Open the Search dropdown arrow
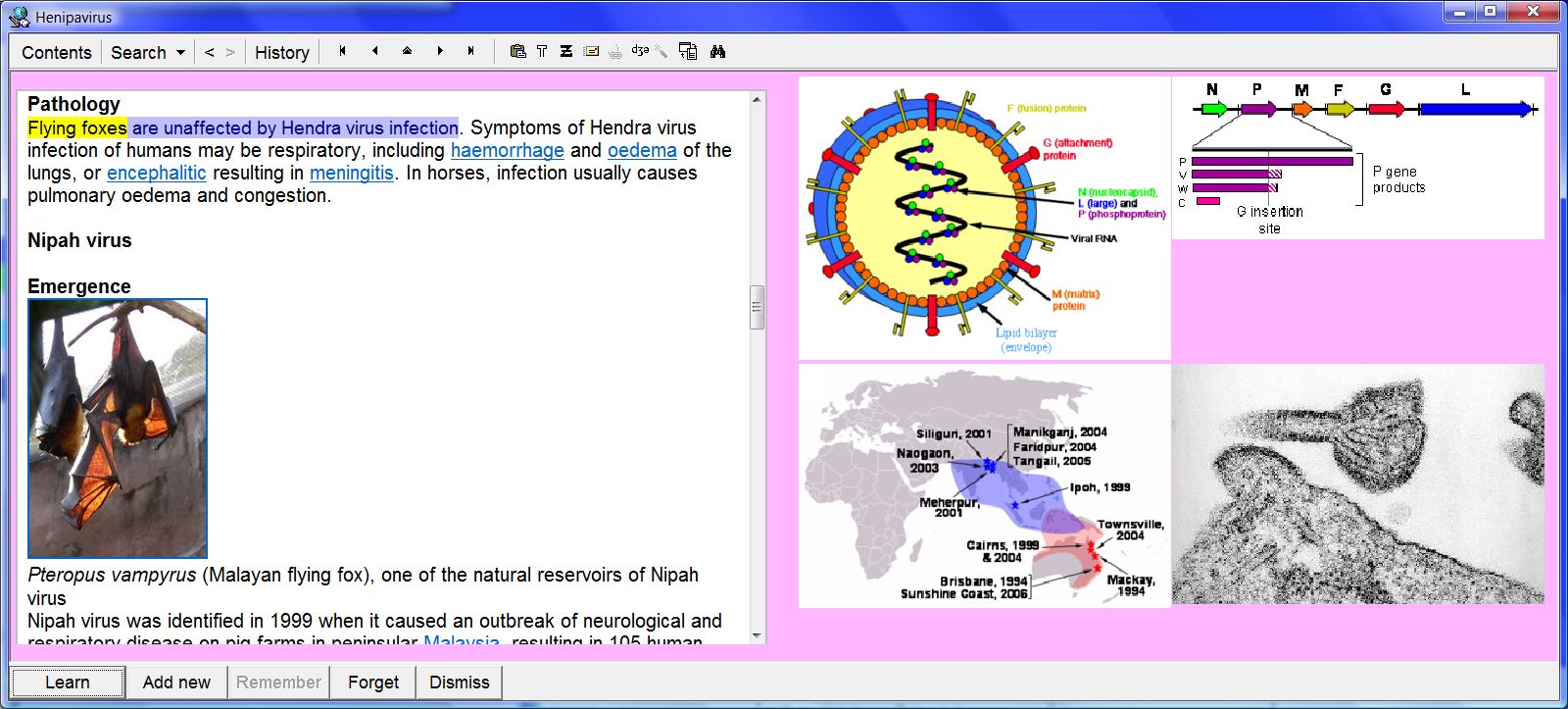1568x709 pixels. (x=180, y=53)
